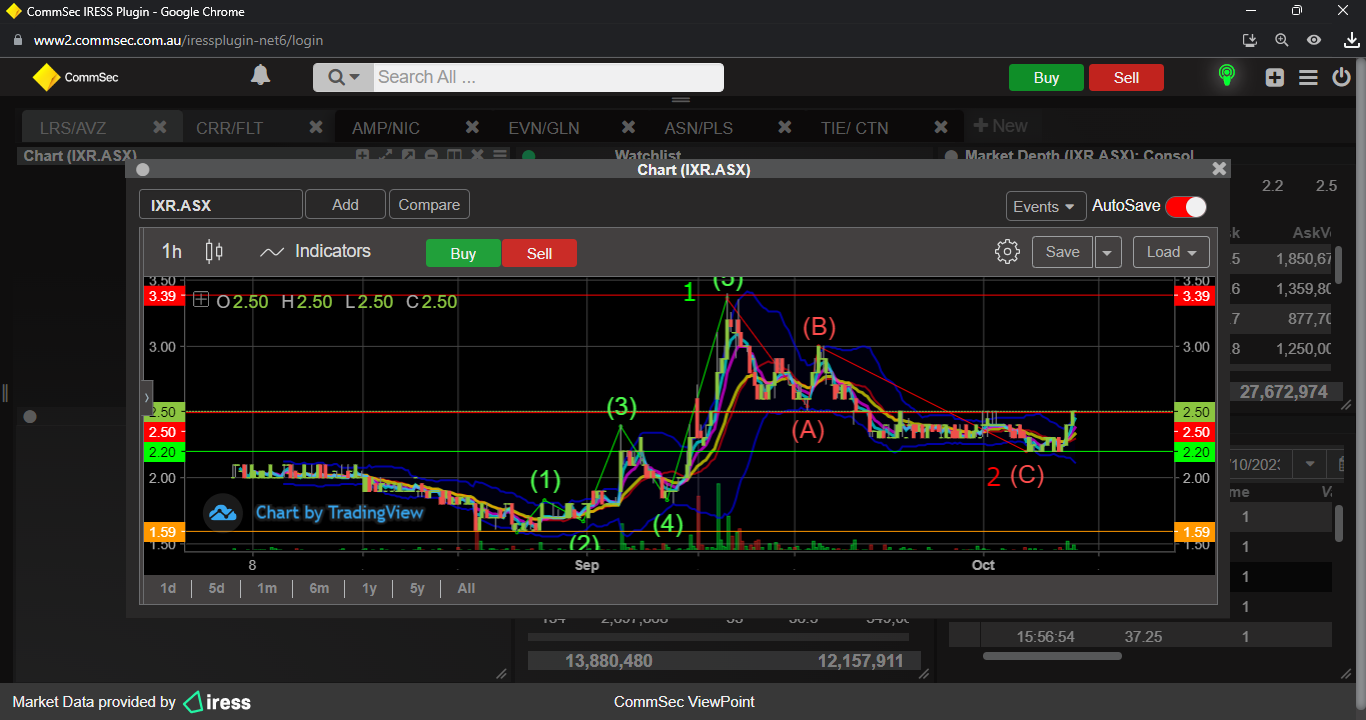This screenshot has width=1366, height=720.
Task: Click the add widget plus icon
Action: [x=1274, y=77]
